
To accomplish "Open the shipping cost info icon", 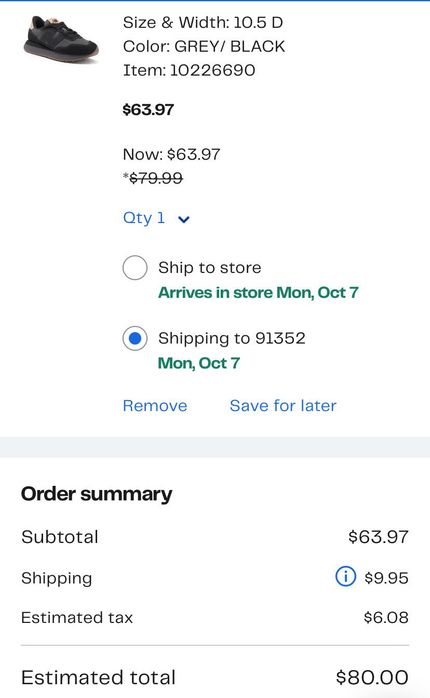I will click(345, 576).
